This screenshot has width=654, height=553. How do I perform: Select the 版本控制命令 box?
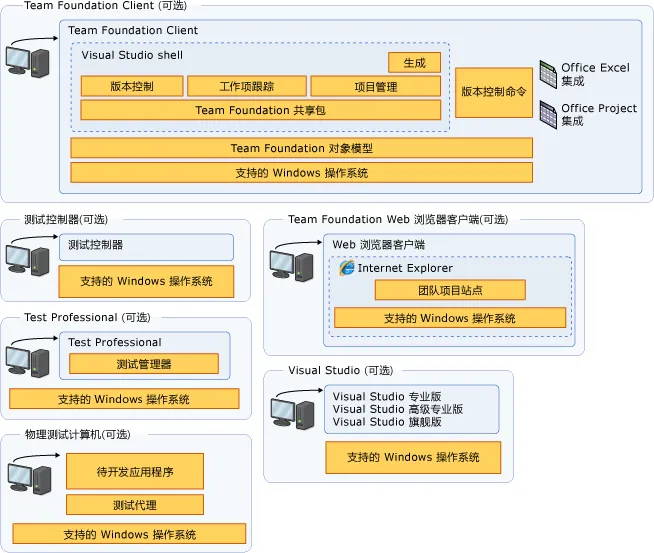click(494, 93)
